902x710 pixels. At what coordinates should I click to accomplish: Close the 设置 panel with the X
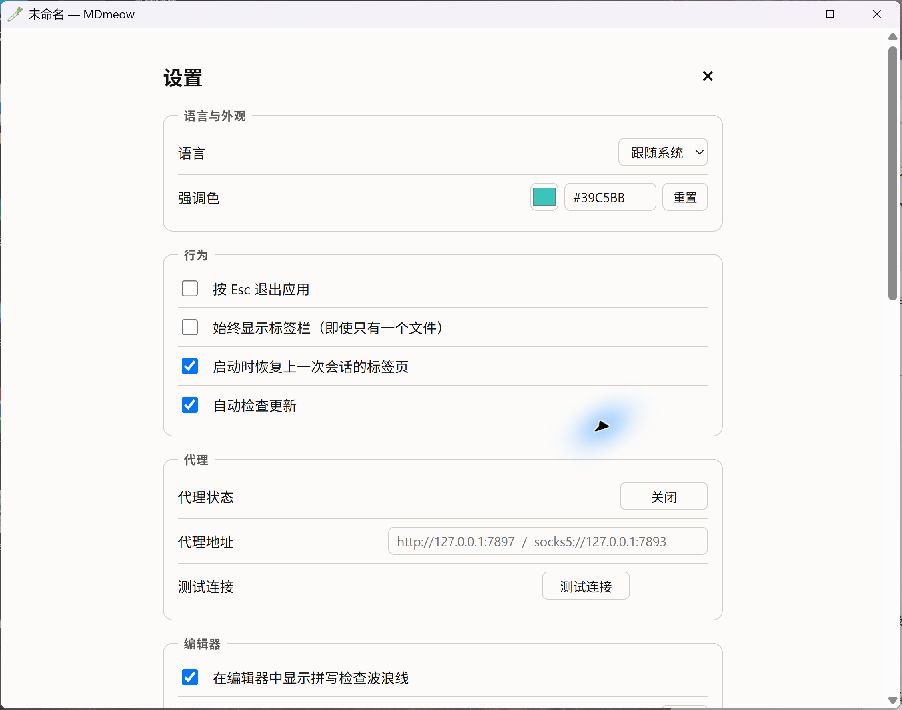pyautogui.click(x=708, y=76)
